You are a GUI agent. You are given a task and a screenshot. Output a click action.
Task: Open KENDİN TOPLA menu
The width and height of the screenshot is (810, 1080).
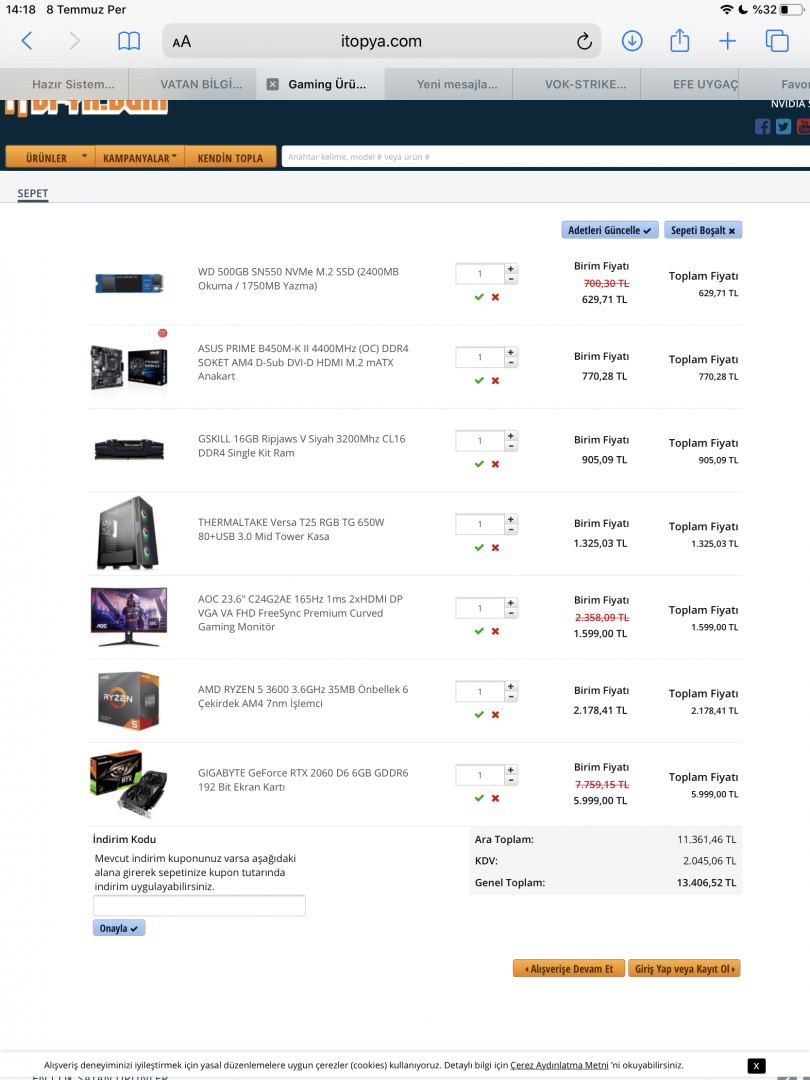pos(230,157)
